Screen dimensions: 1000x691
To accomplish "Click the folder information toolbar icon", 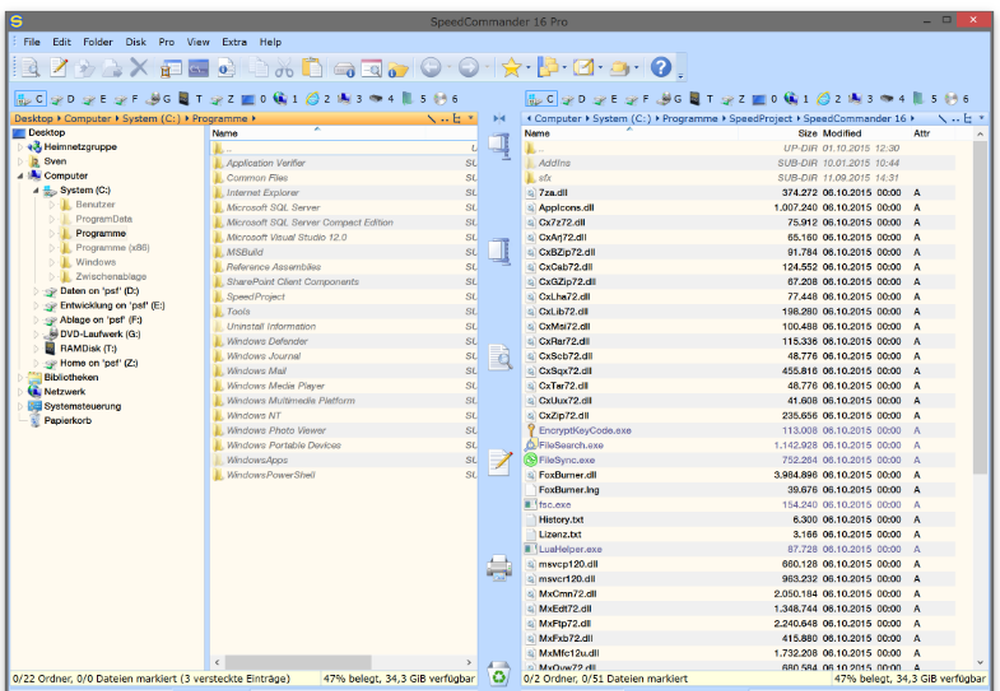I will (x=397, y=68).
